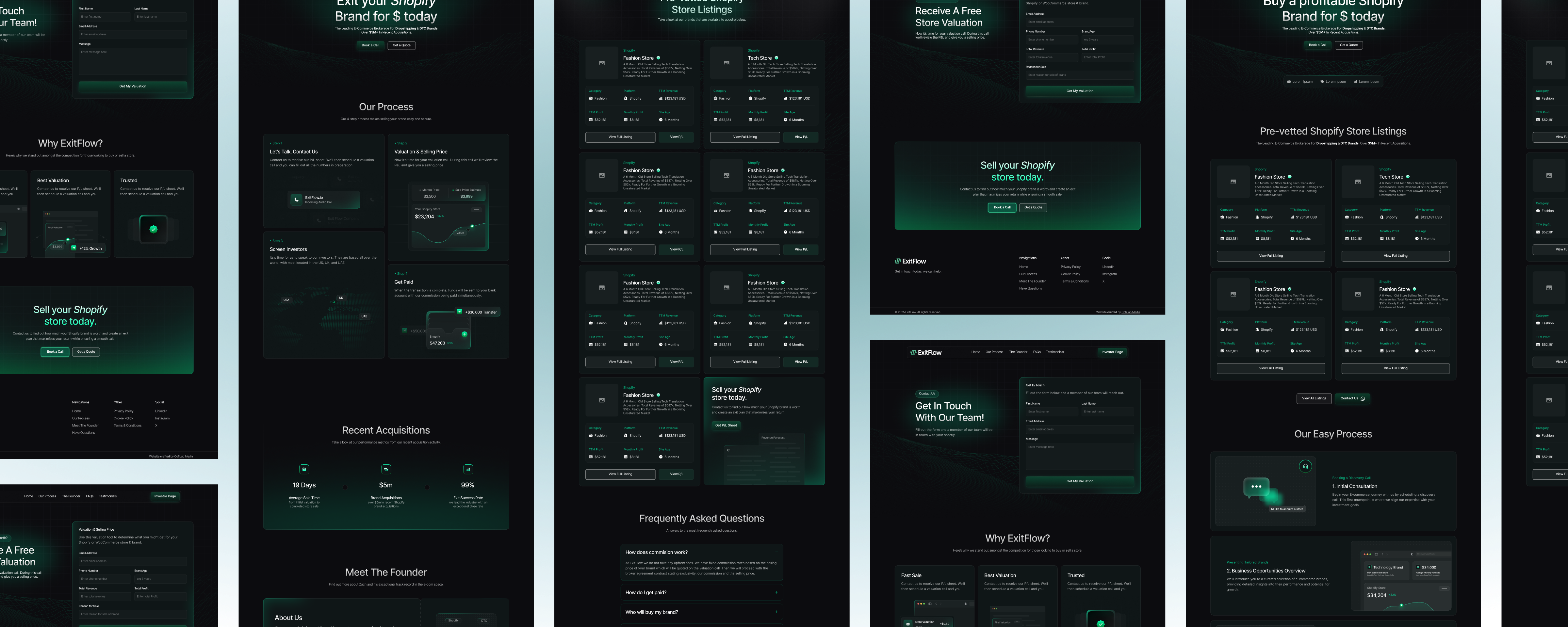
Task: Click verified badge, Fashion Store beside Get P/L Sheet
Action: [658, 395]
